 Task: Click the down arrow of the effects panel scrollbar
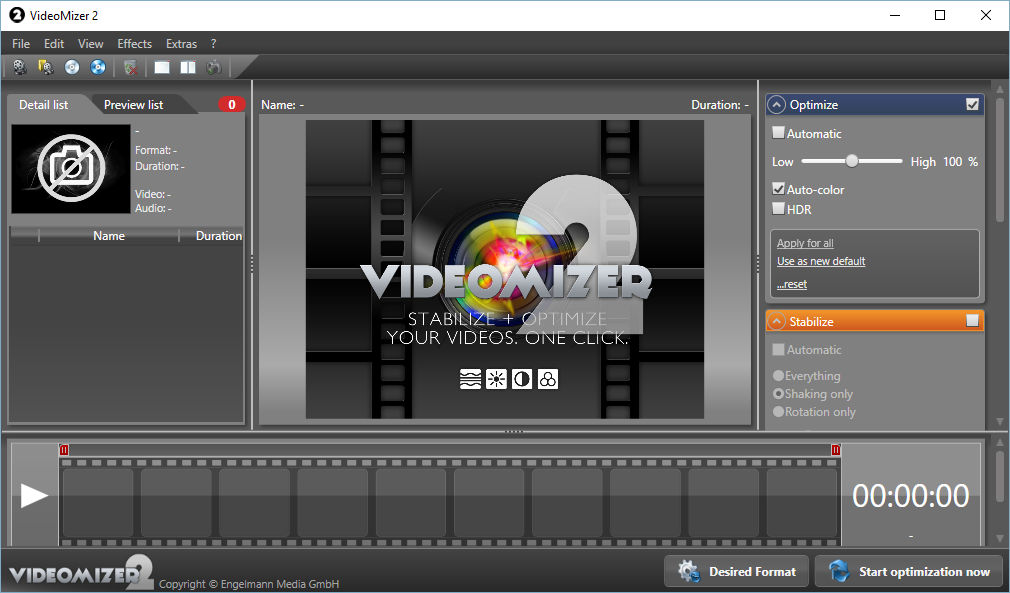pyautogui.click(x=1000, y=422)
